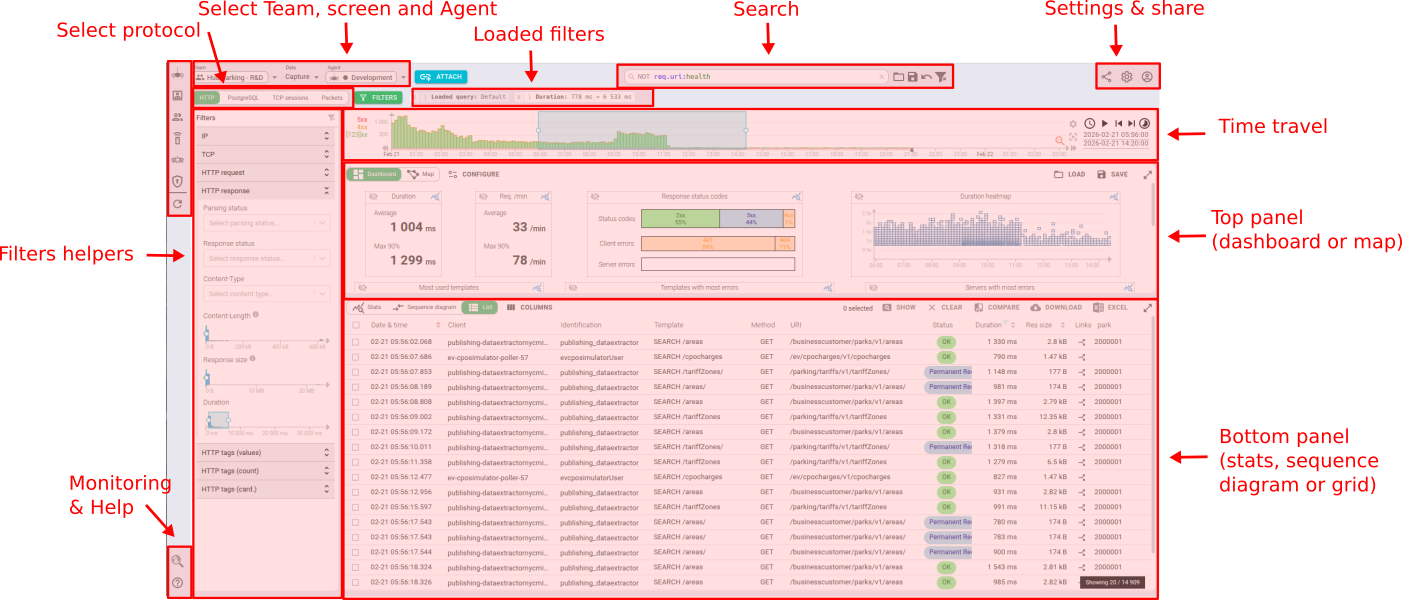Click the shield icon in left sidebar
The image size is (1402, 600).
pos(177,181)
